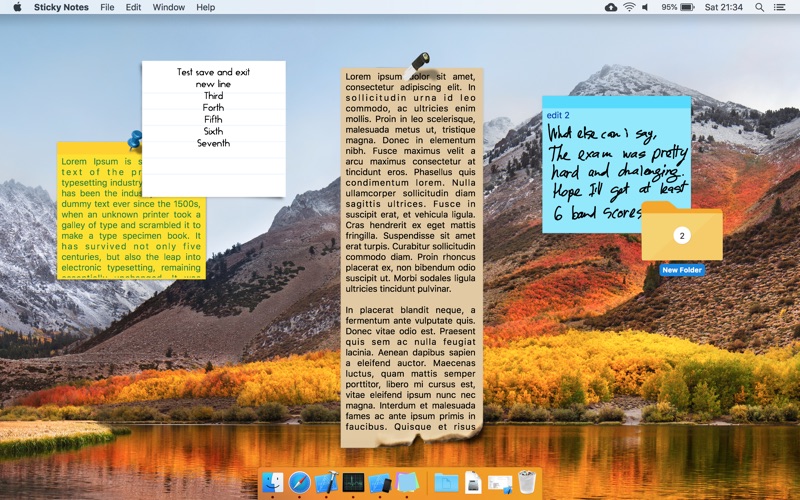Screen dimensions: 800x500
Task: Click handwritten 'The exam was pretty' line
Action: pyautogui.click(x=618, y=153)
